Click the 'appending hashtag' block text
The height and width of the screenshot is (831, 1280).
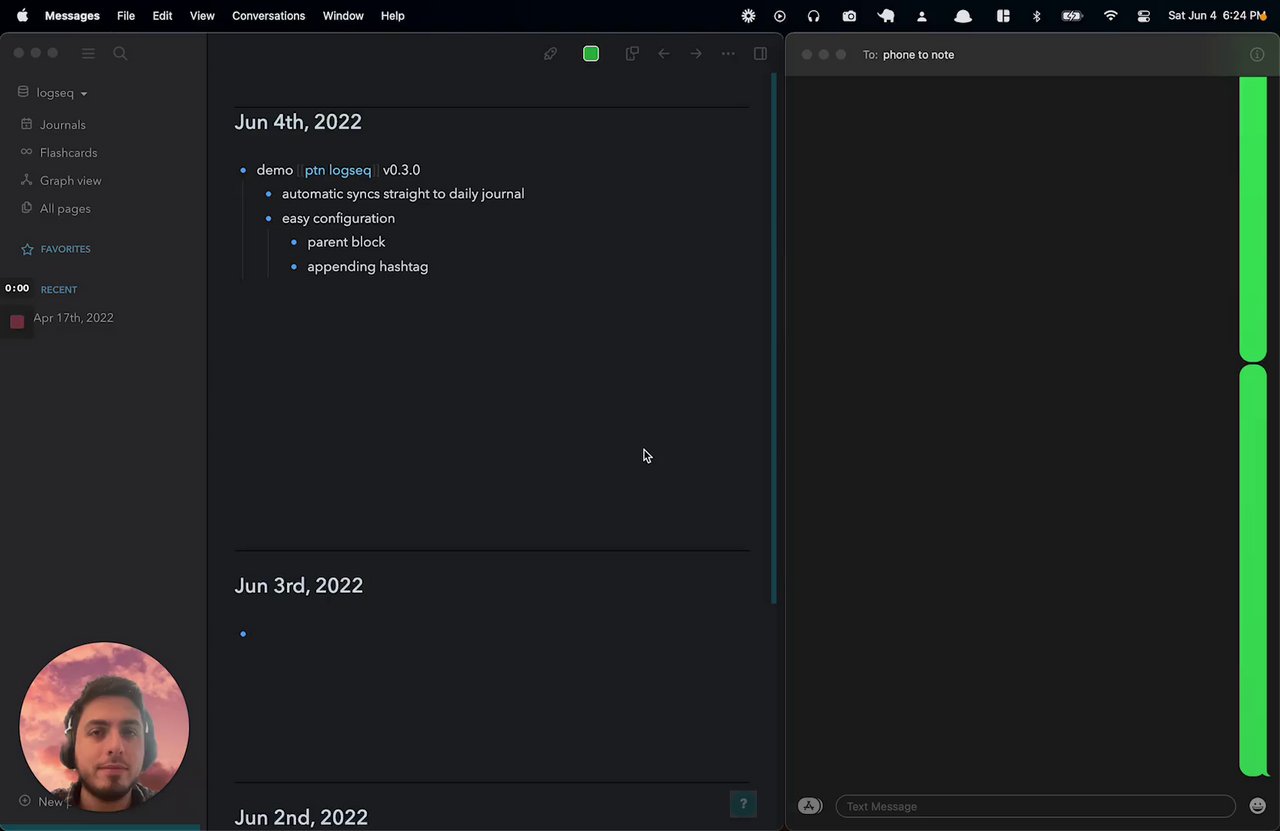368,267
